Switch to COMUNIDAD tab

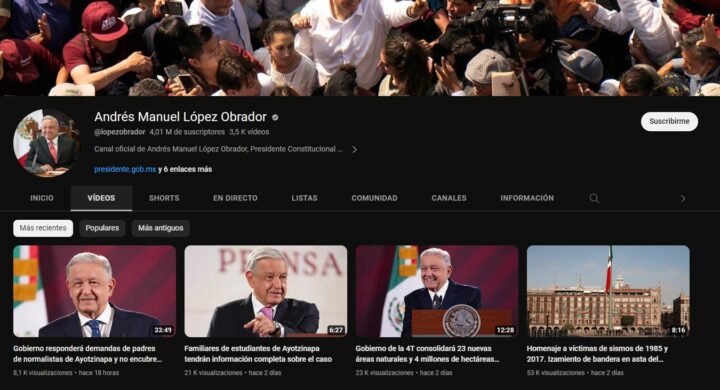click(x=375, y=198)
